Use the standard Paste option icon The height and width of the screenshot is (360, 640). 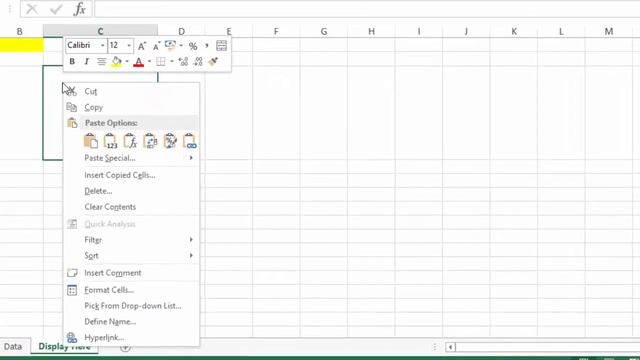tap(91, 141)
